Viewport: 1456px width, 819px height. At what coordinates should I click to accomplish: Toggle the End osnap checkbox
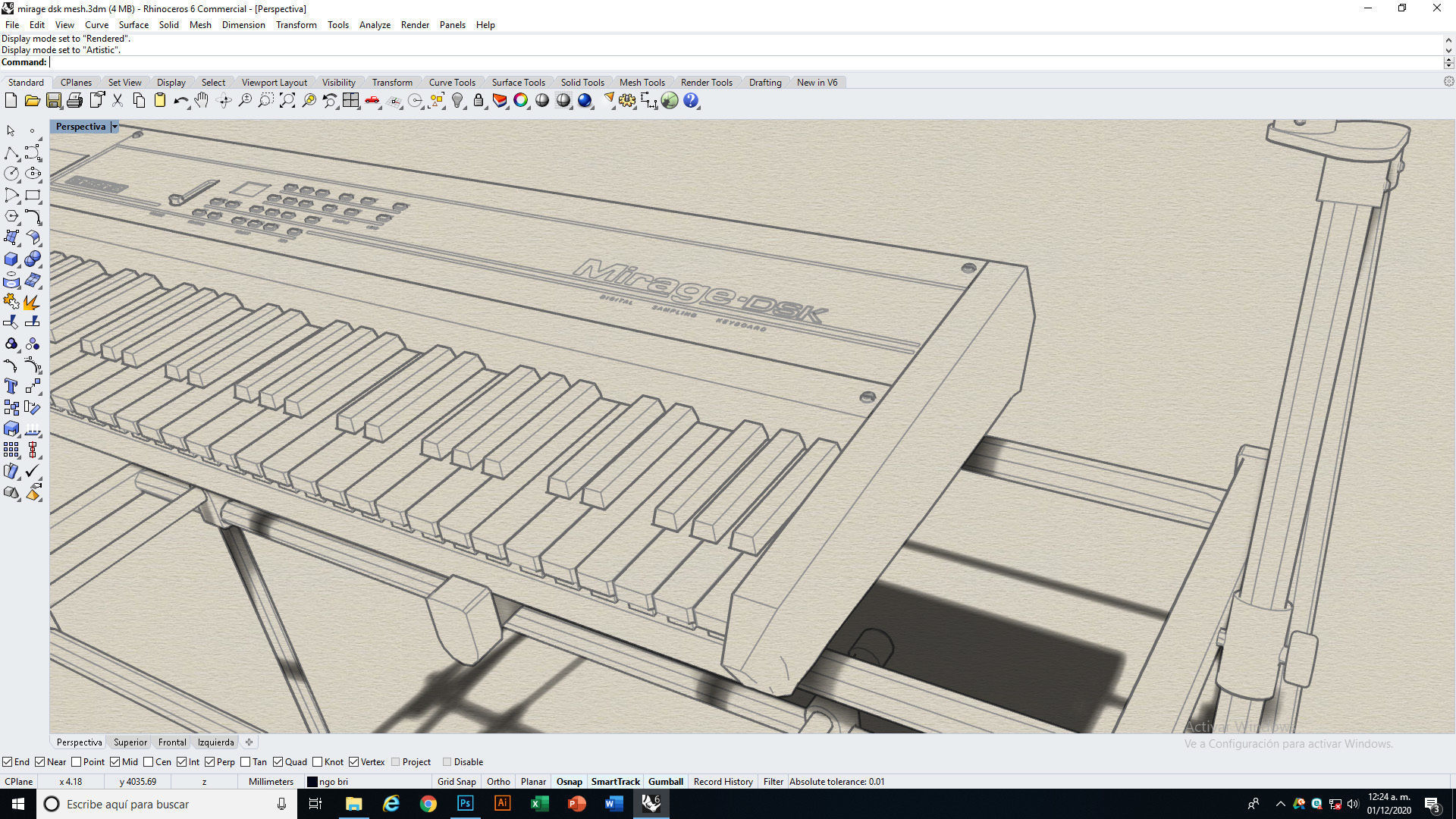tap(7, 762)
